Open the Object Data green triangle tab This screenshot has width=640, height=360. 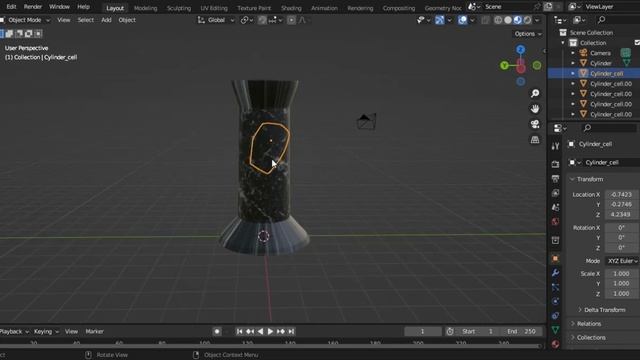[555, 329]
